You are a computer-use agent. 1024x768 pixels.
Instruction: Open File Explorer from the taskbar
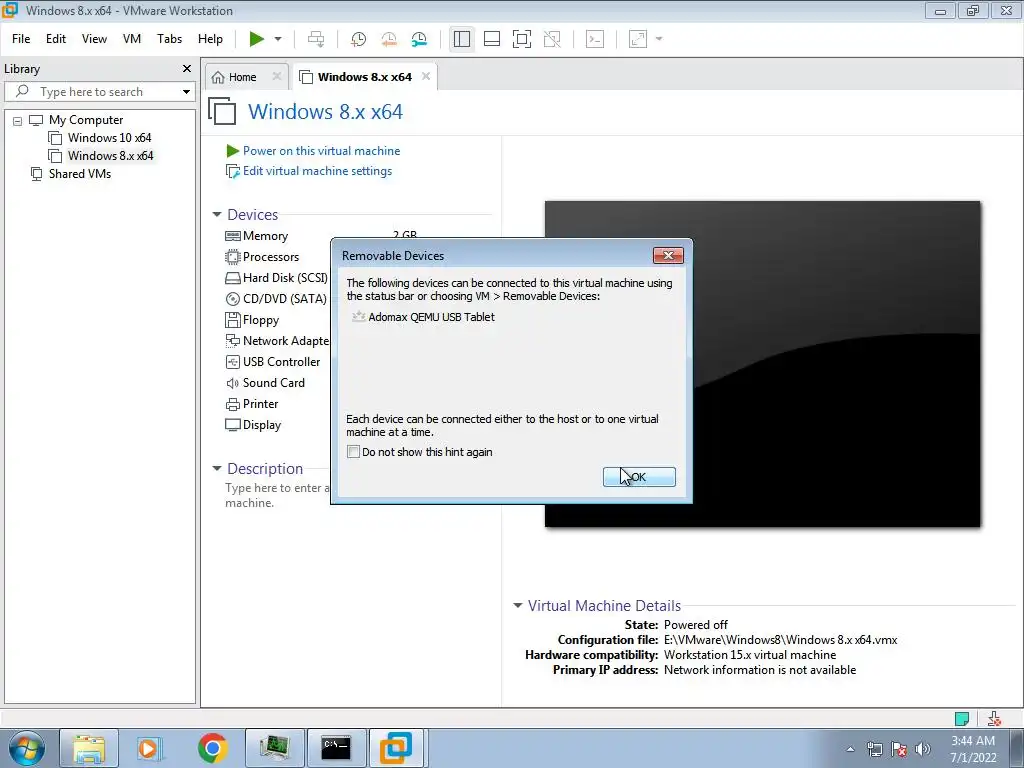pyautogui.click(x=89, y=748)
